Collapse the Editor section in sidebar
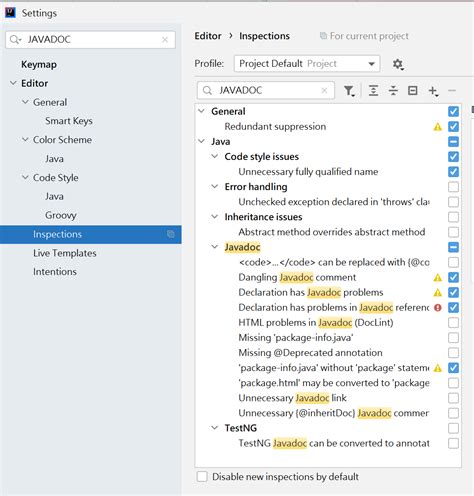Image resolution: width=474 pixels, height=496 pixels. [x=13, y=83]
